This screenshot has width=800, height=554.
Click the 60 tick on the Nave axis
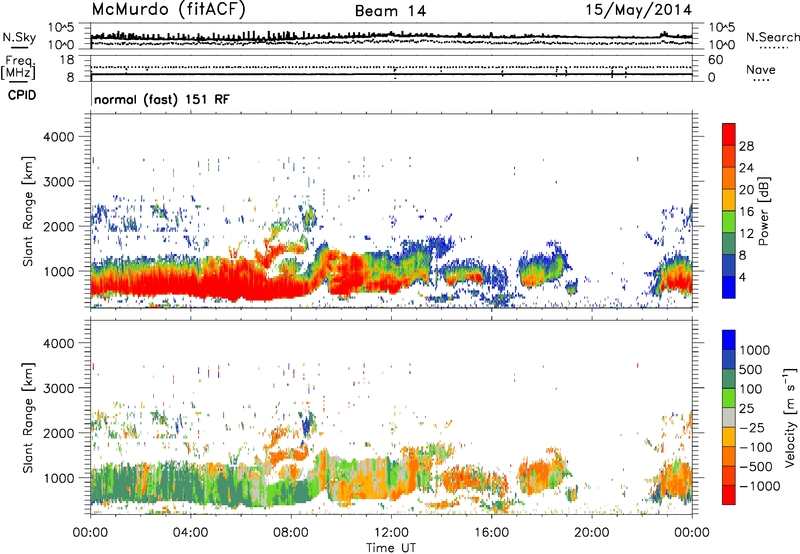click(715, 60)
